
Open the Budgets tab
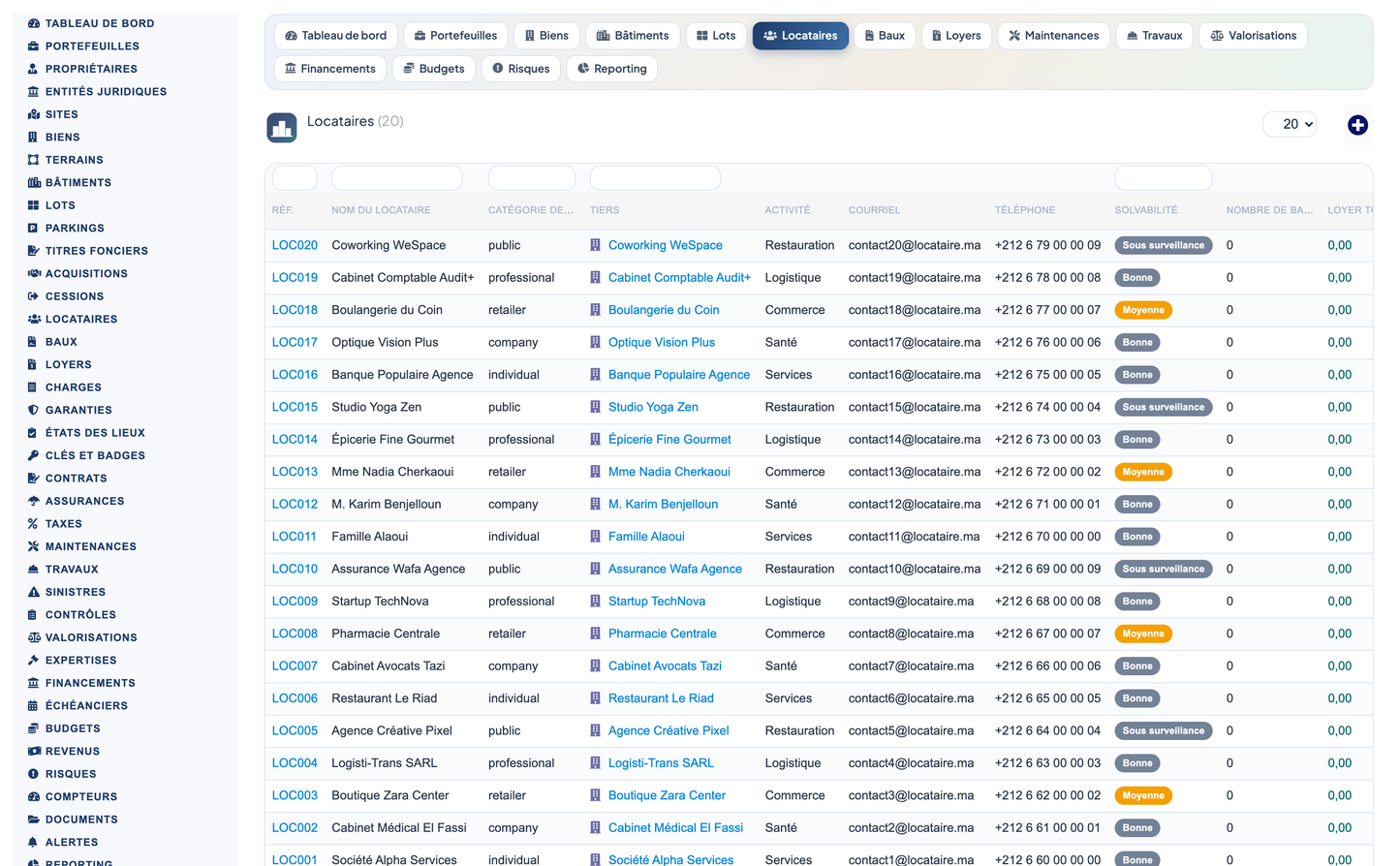tap(434, 69)
